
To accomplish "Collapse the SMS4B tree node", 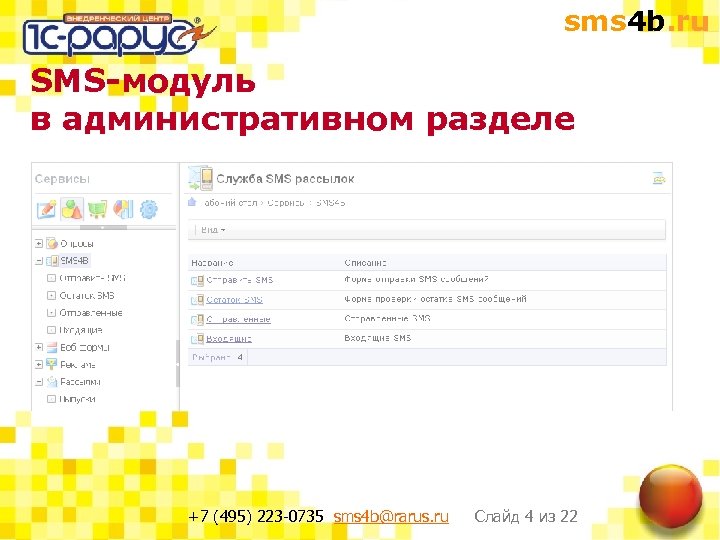I will (39, 261).
